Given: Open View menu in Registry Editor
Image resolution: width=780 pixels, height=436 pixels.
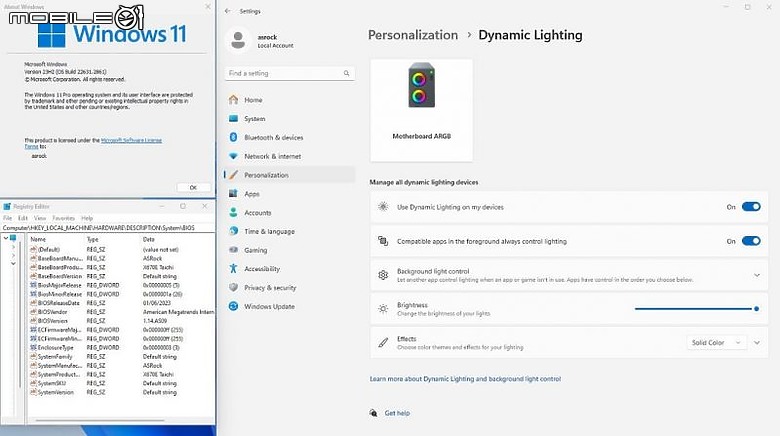Looking at the screenshot, I should coord(40,218).
